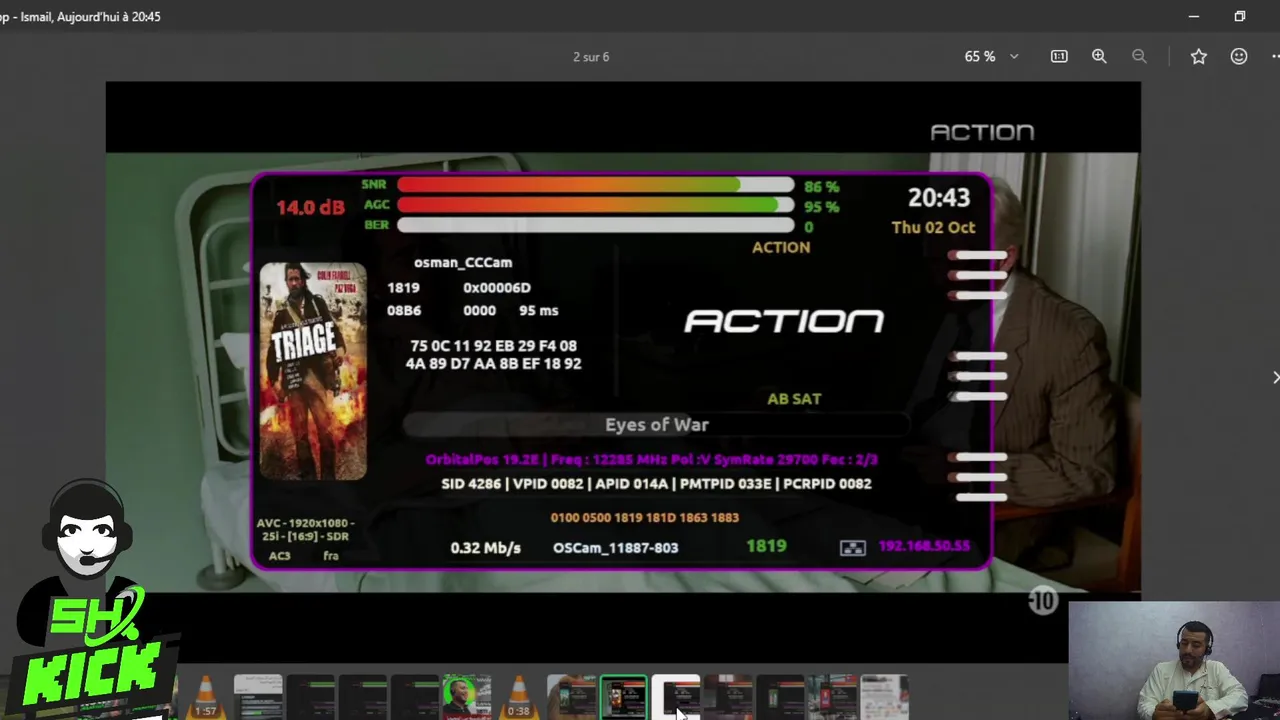The height and width of the screenshot is (720, 1280).
Task: Zoom out with the magnifier minus icon
Action: click(x=1139, y=57)
